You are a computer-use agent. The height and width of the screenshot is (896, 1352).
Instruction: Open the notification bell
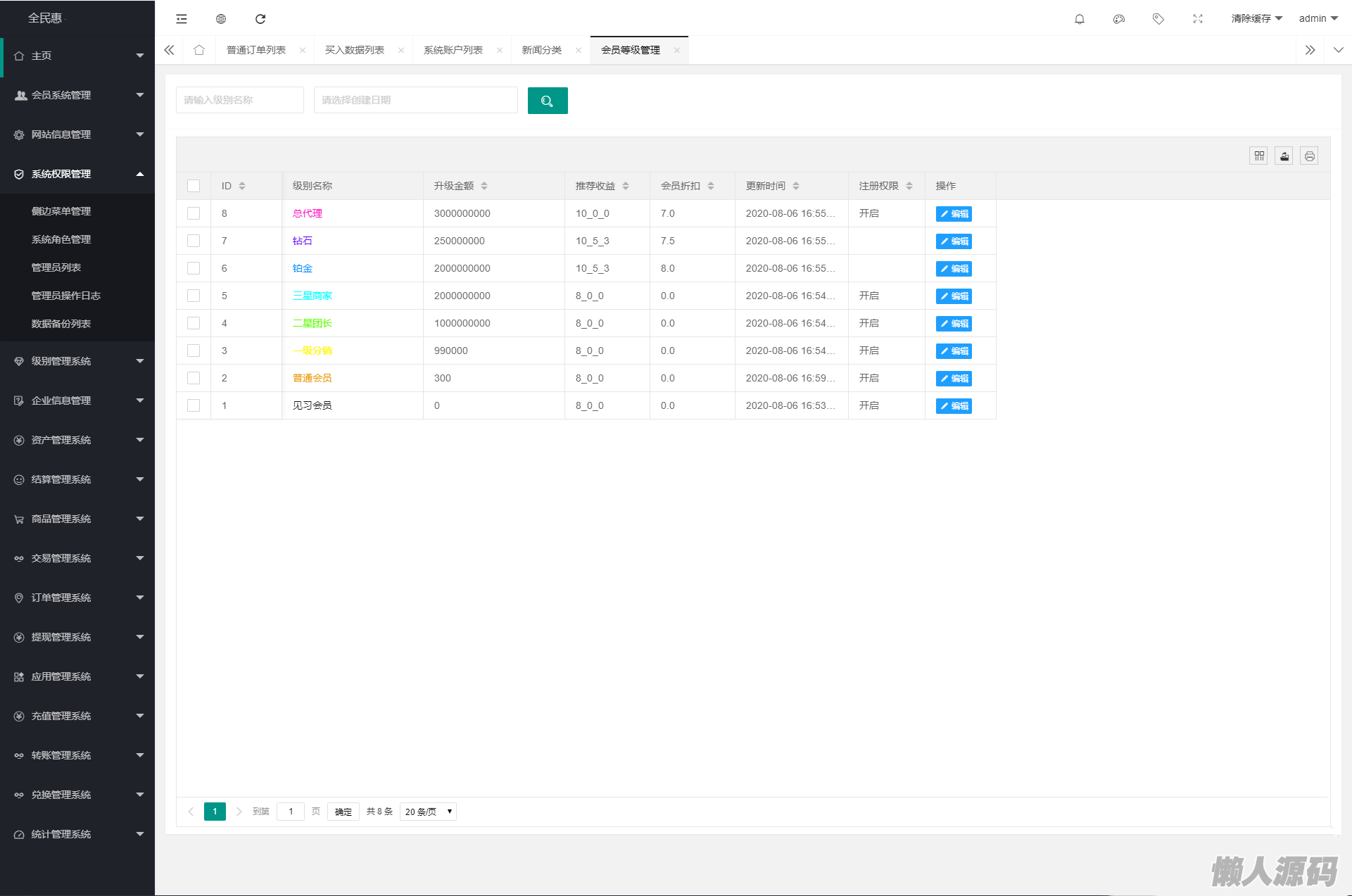pos(1079,19)
